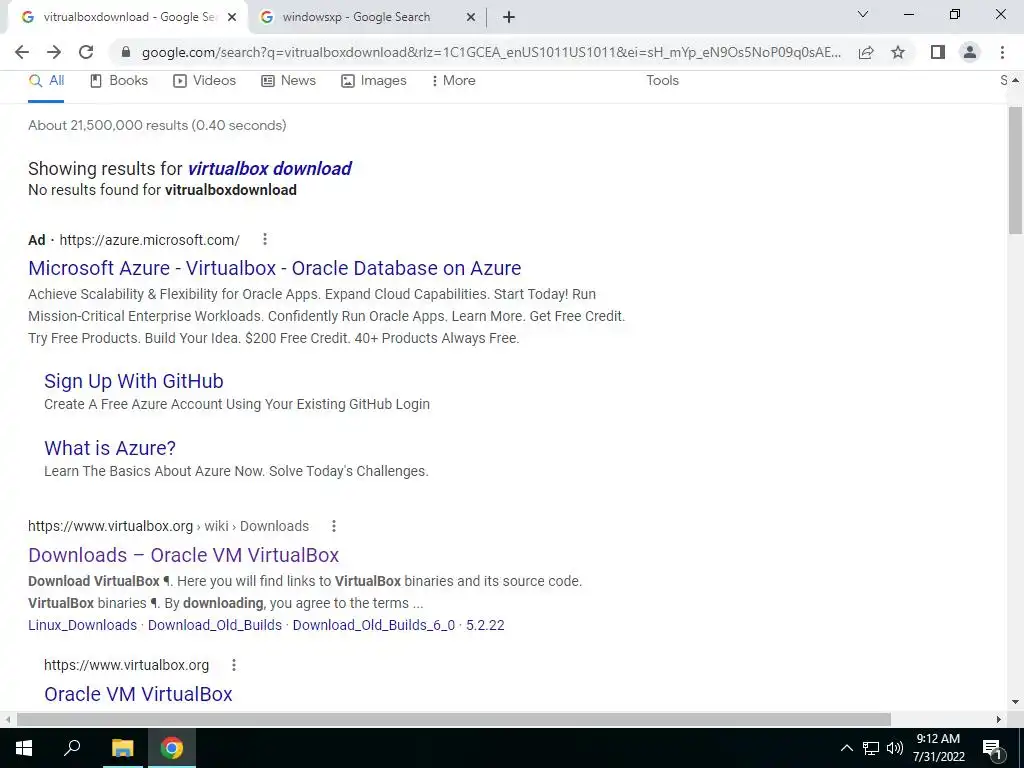1024x768 pixels.
Task: Click the horizontal scrollbar thumb
Action: tap(454, 719)
